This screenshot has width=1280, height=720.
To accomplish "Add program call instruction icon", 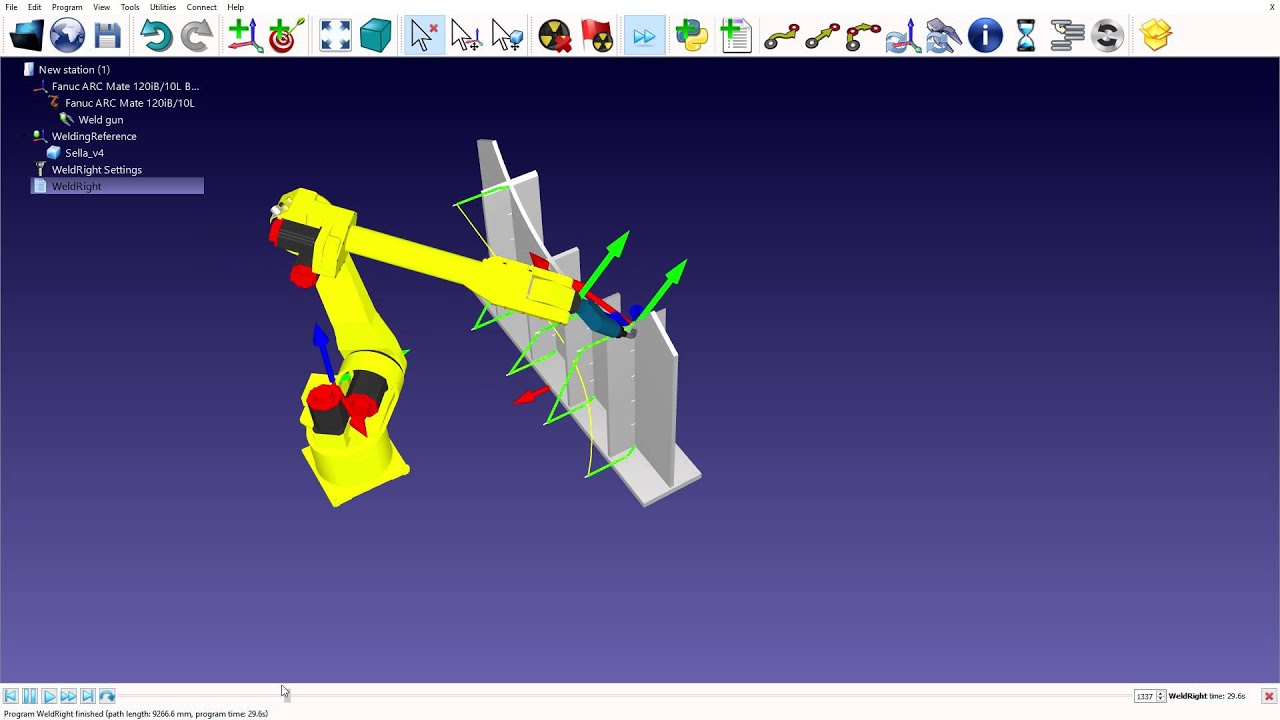I will click(x=1067, y=36).
